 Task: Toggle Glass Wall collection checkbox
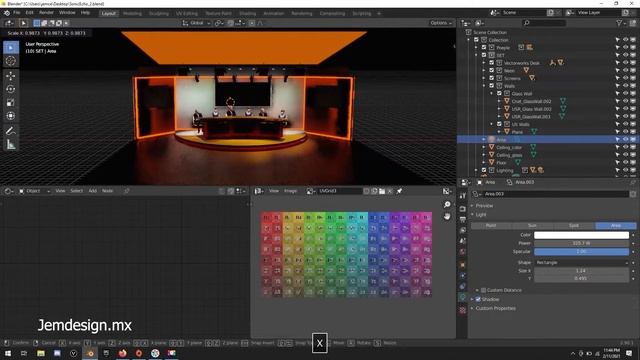coord(500,93)
